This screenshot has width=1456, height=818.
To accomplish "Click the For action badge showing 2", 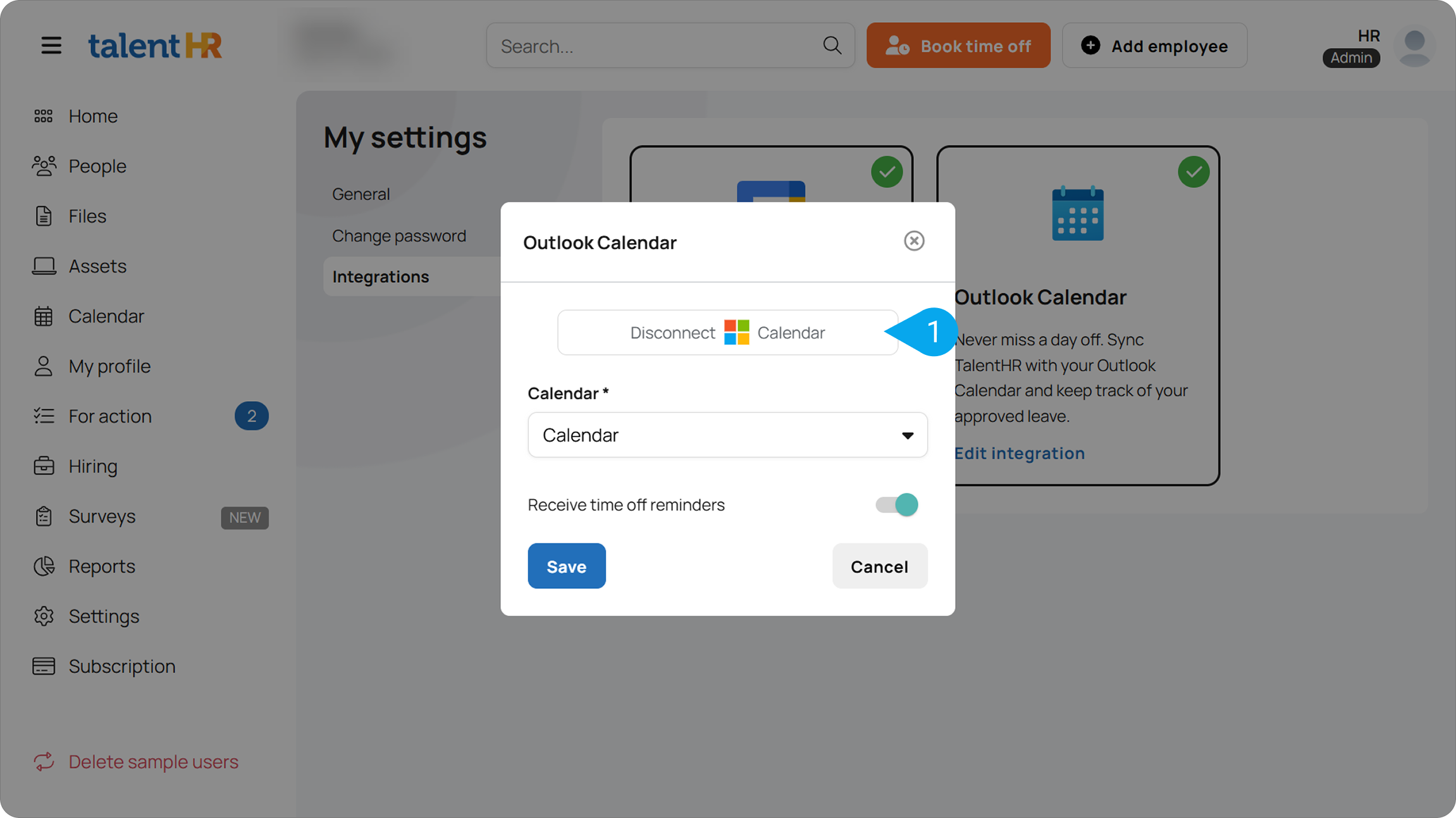I will click(x=251, y=416).
